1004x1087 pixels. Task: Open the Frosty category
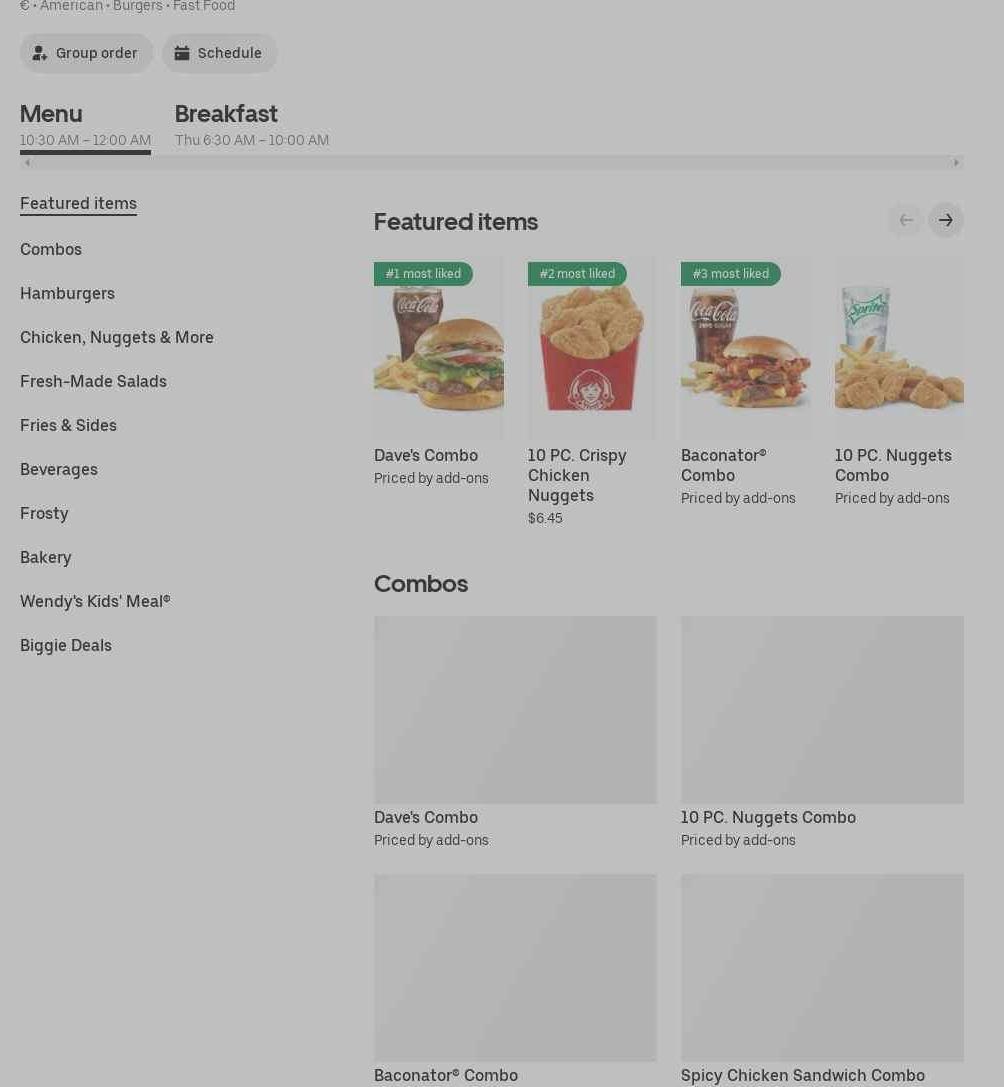tap(44, 514)
